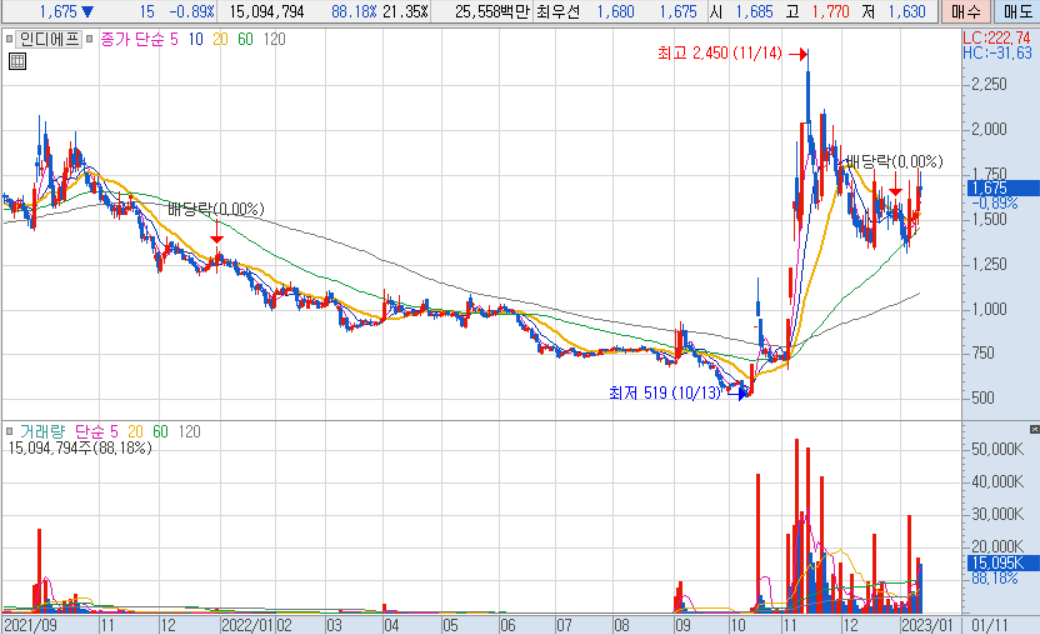1040x634 pixels.
Task: Click the blue 1,675 current price tag on axis
Action: click(x=1003, y=188)
